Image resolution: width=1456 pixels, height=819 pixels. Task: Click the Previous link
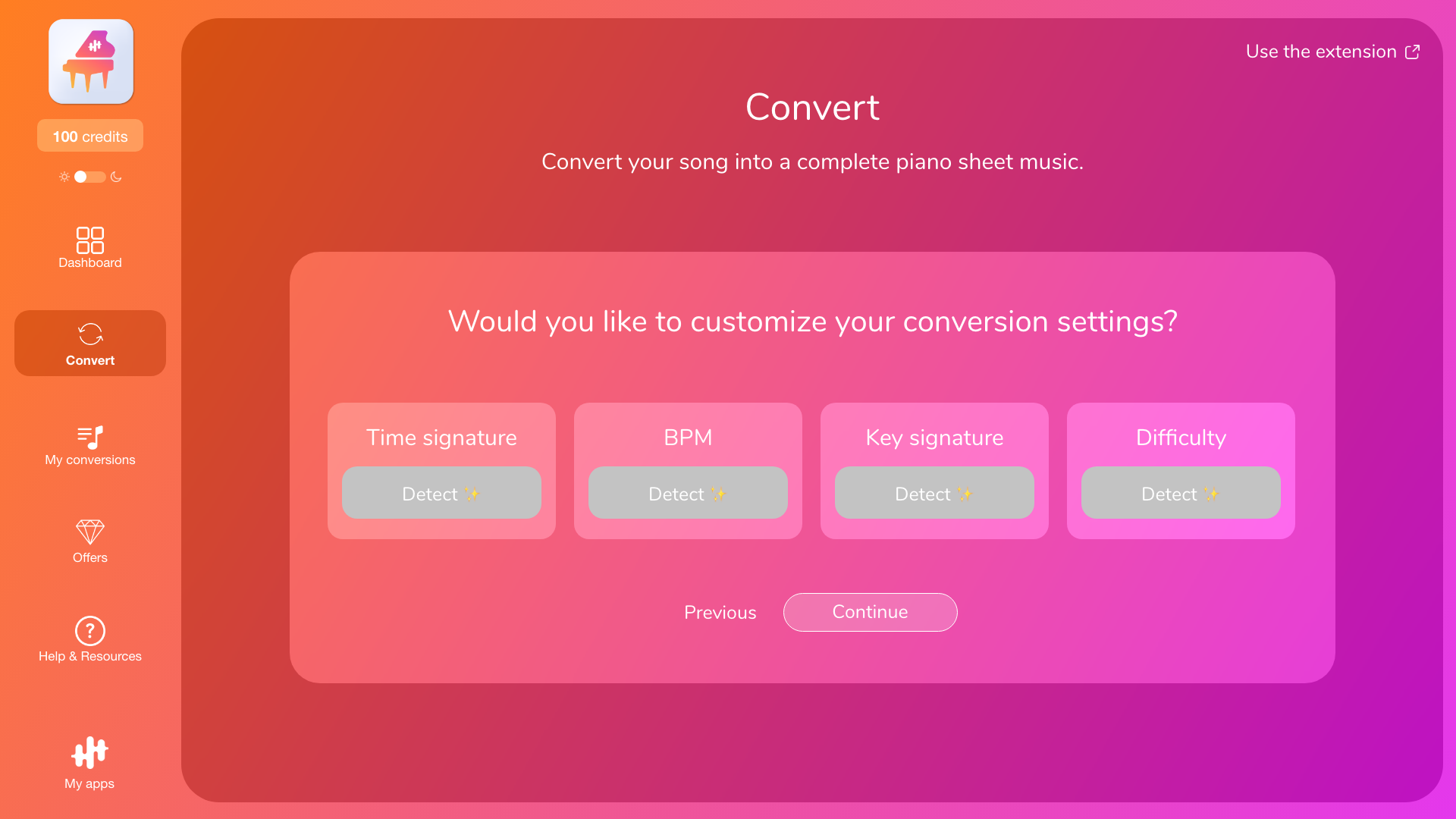point(720,613)
